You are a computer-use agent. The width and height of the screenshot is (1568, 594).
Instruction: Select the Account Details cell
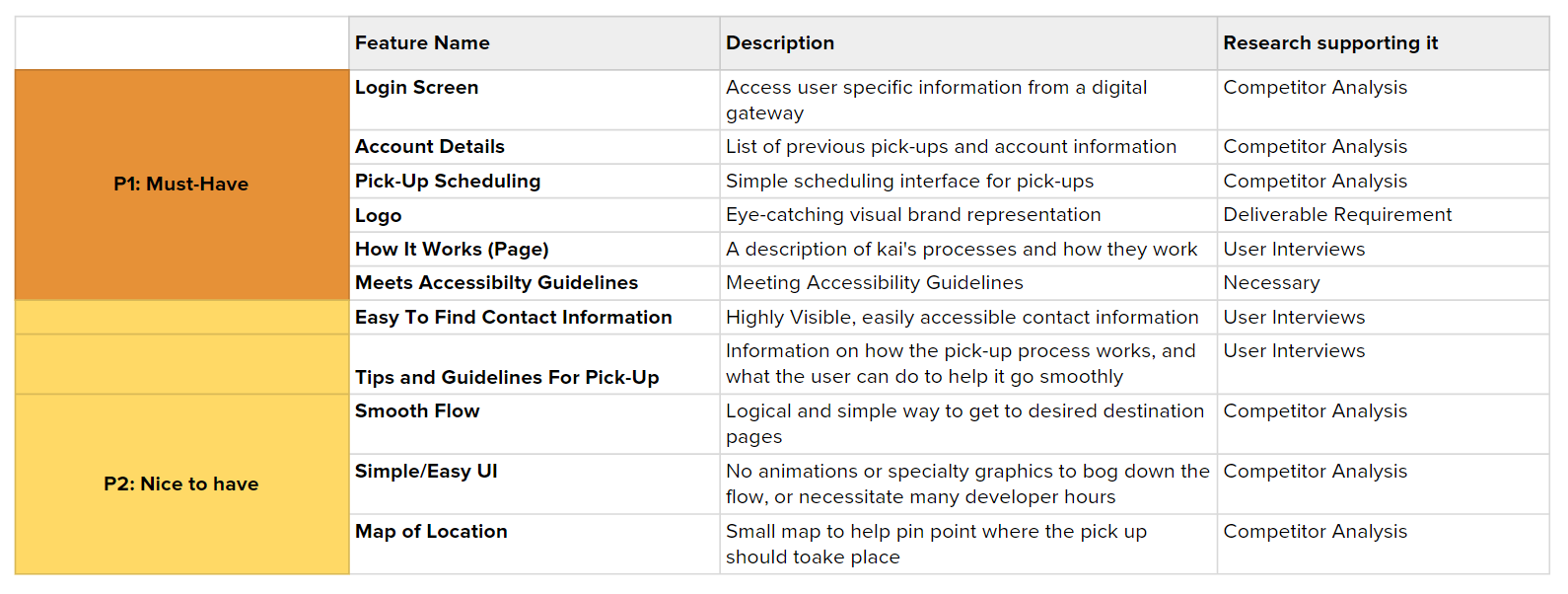point(535,147)
